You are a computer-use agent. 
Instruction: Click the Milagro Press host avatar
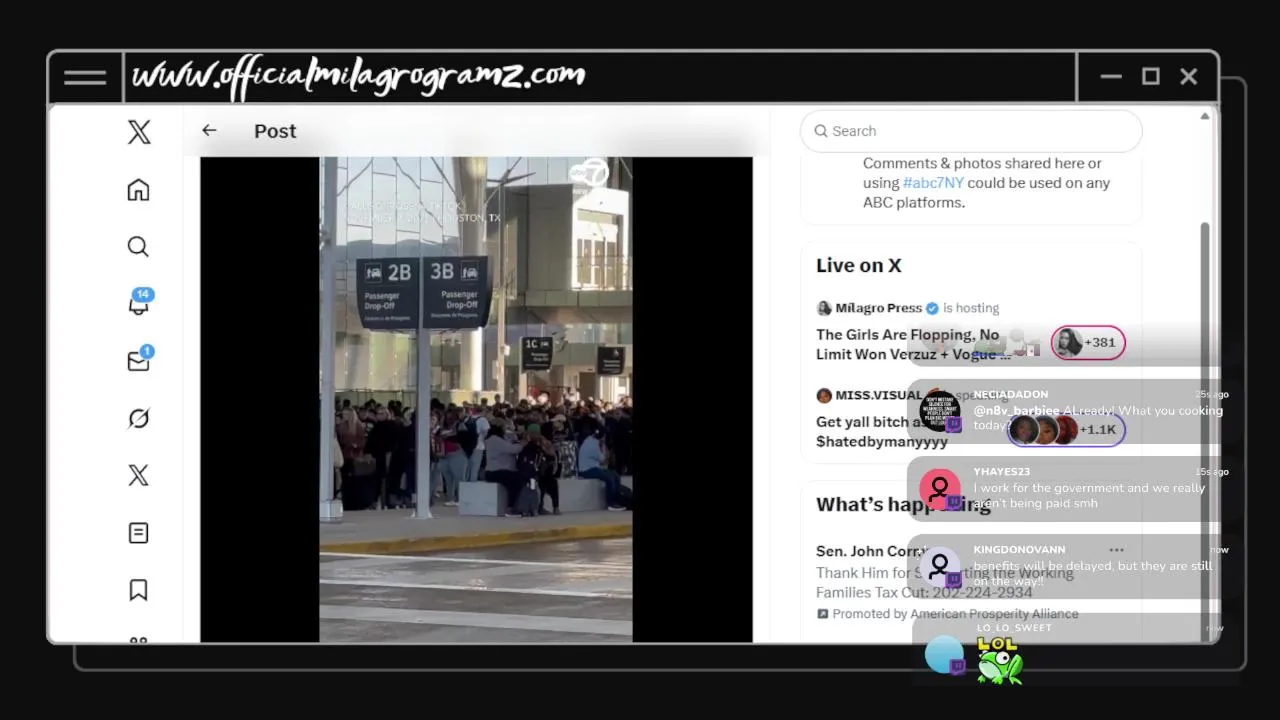(824, 308)
